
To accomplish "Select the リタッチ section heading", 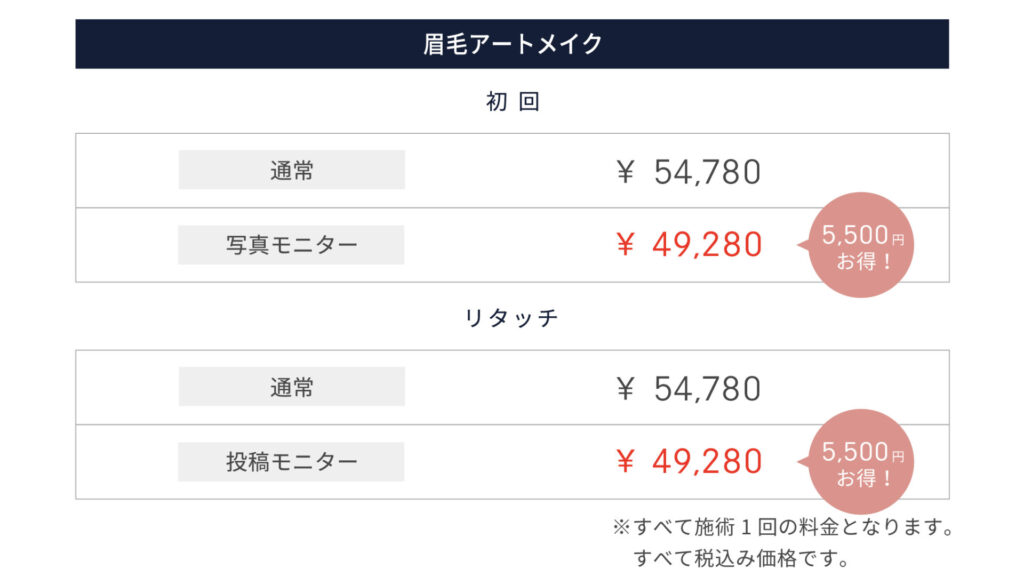I will pos(512,318).
